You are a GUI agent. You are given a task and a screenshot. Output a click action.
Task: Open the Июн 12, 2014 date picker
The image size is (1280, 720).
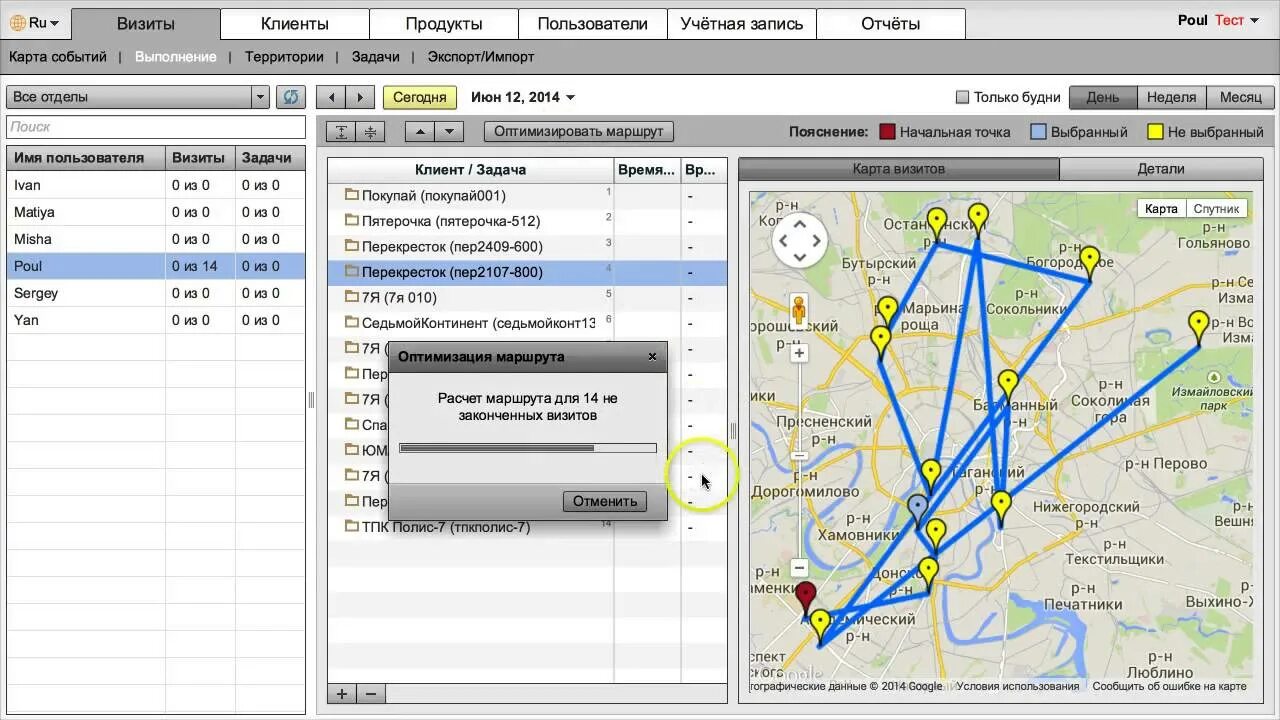[x=523, y=97]
